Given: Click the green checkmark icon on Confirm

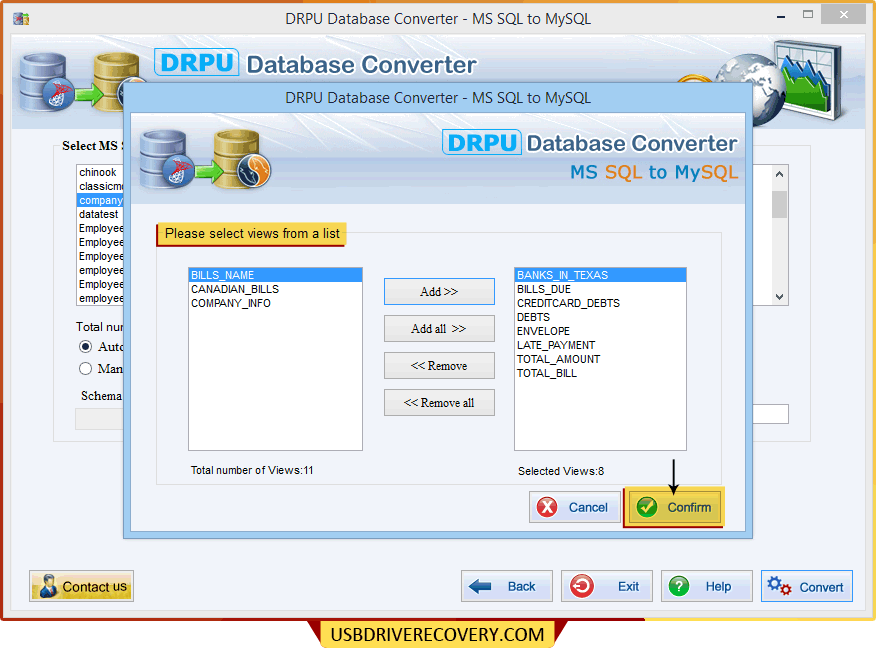Looking at the screenshot, I should (x=647, y=507).
